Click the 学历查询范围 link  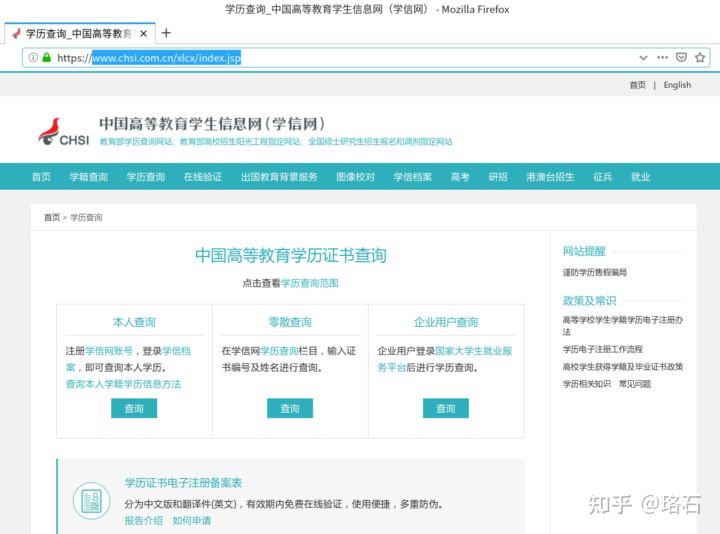click(x=309, y=283)
